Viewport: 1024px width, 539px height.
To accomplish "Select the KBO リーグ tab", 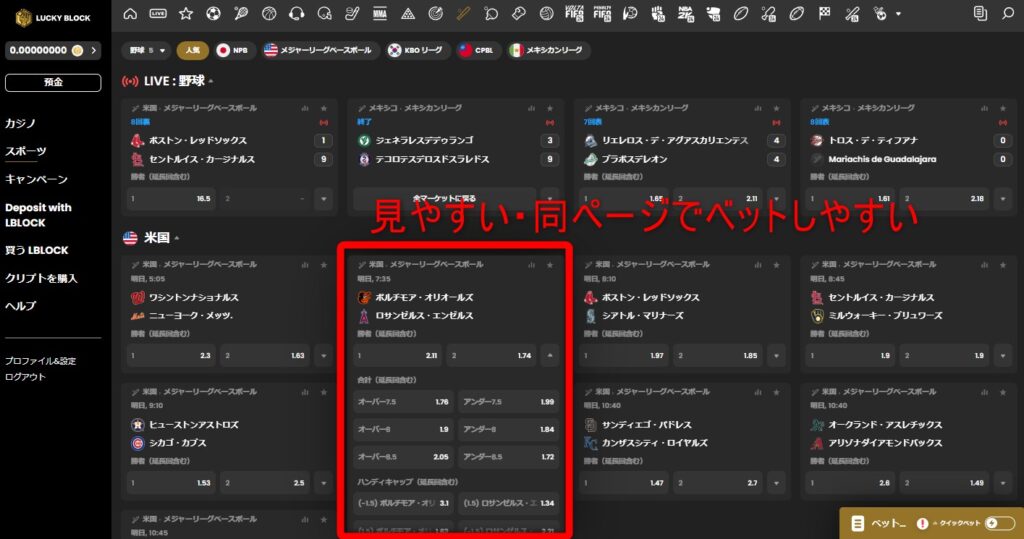I will click(x=417, y=50).
